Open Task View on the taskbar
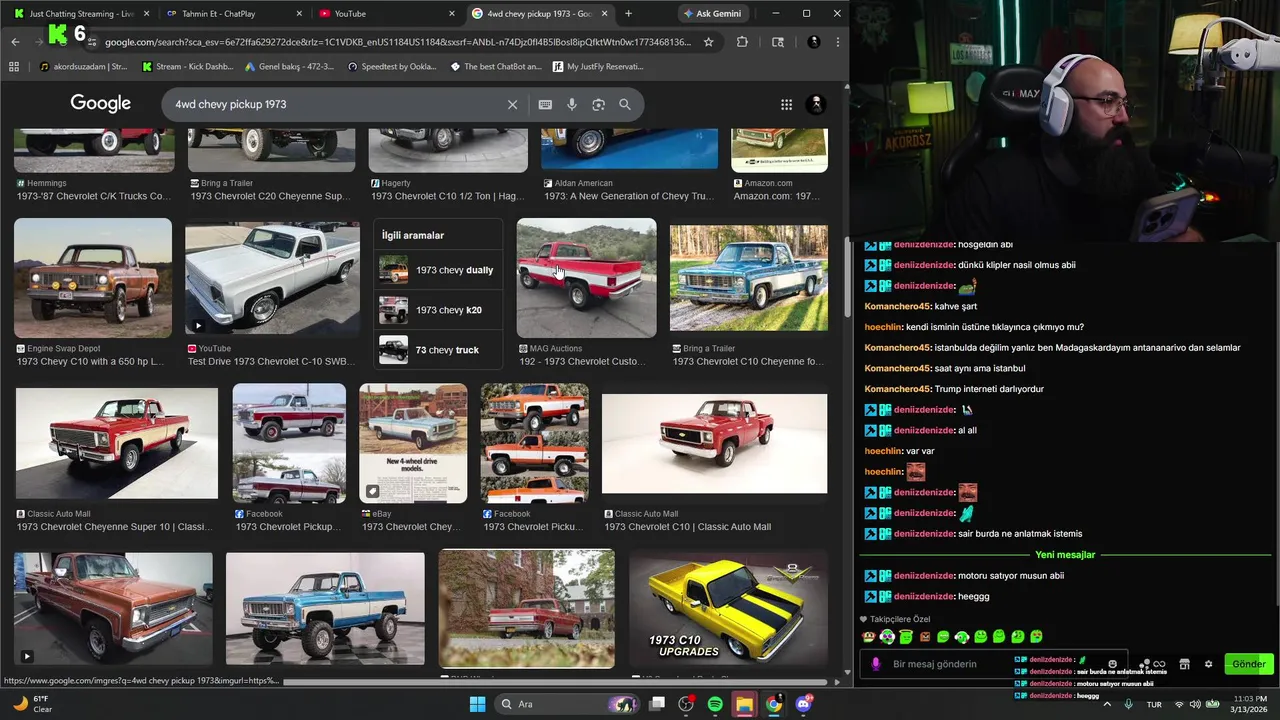 [657, 704]
